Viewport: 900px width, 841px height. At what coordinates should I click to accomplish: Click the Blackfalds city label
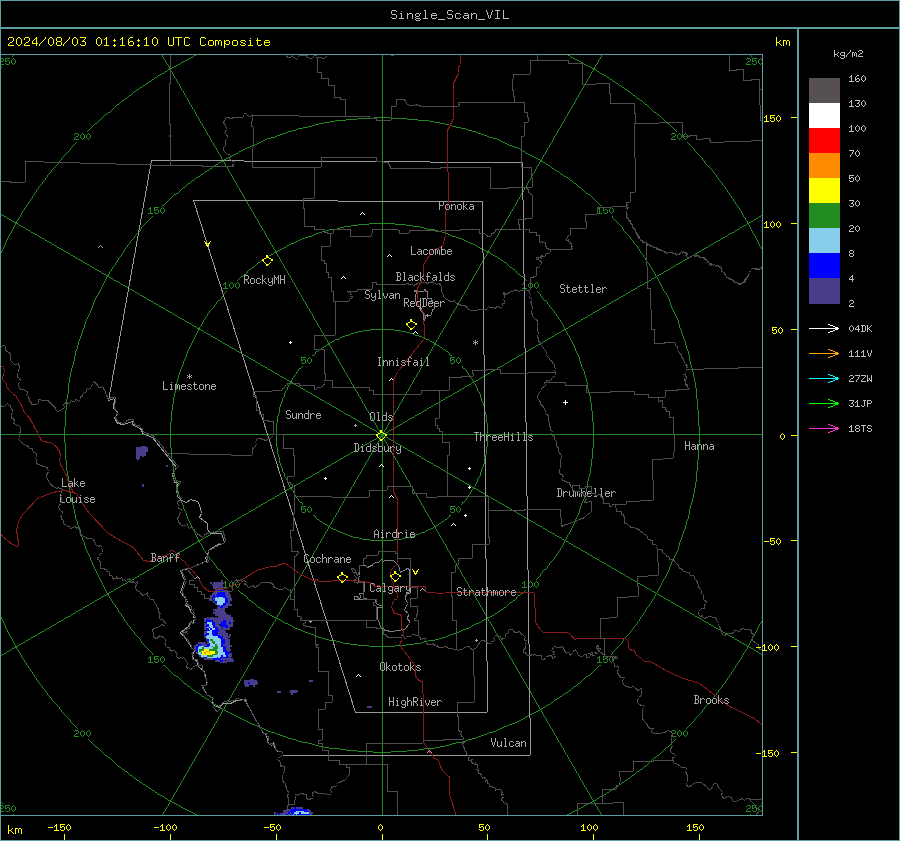(x=425, y=277)
